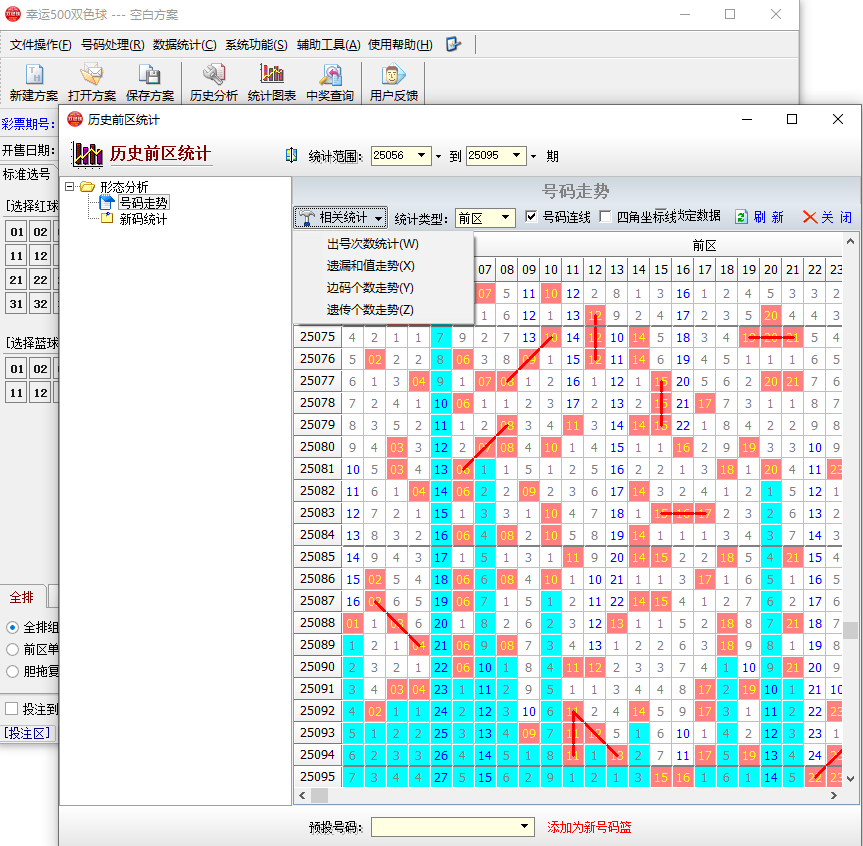Expand the 统计类型 前区 dropdown
Viewport: 863px width, 846px height.
(x=506, y=218)
